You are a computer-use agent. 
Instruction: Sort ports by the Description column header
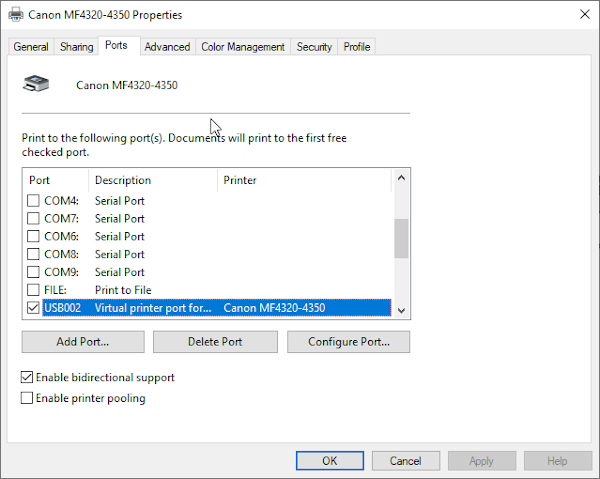[152, 180]
